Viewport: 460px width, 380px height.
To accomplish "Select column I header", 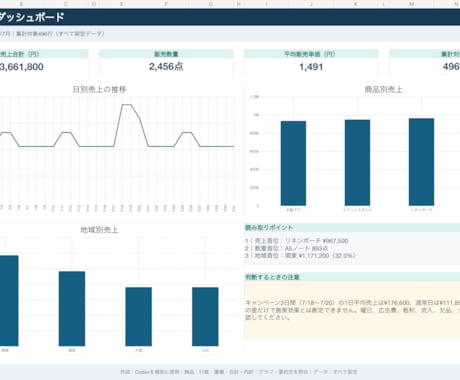I will pos(266,4).
